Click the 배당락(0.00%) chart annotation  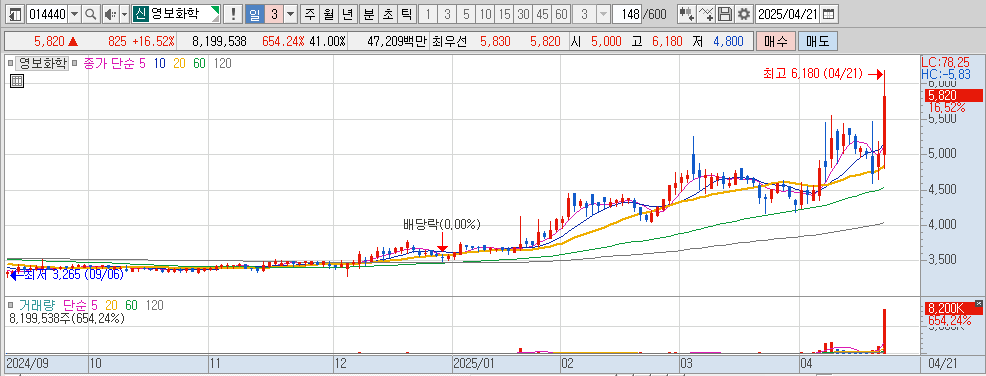click(x=441, y=224)
